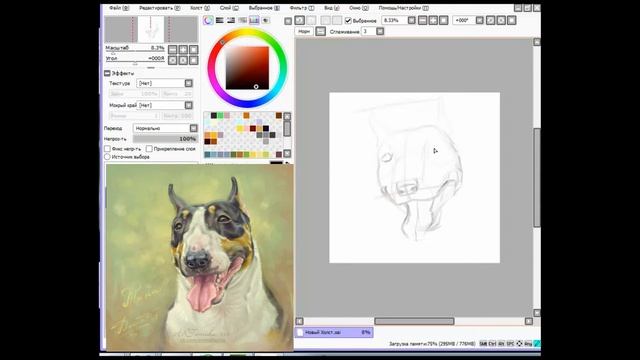Toggle the HSV slider panel icon
The image size is (640, 360).
[231, 20]
